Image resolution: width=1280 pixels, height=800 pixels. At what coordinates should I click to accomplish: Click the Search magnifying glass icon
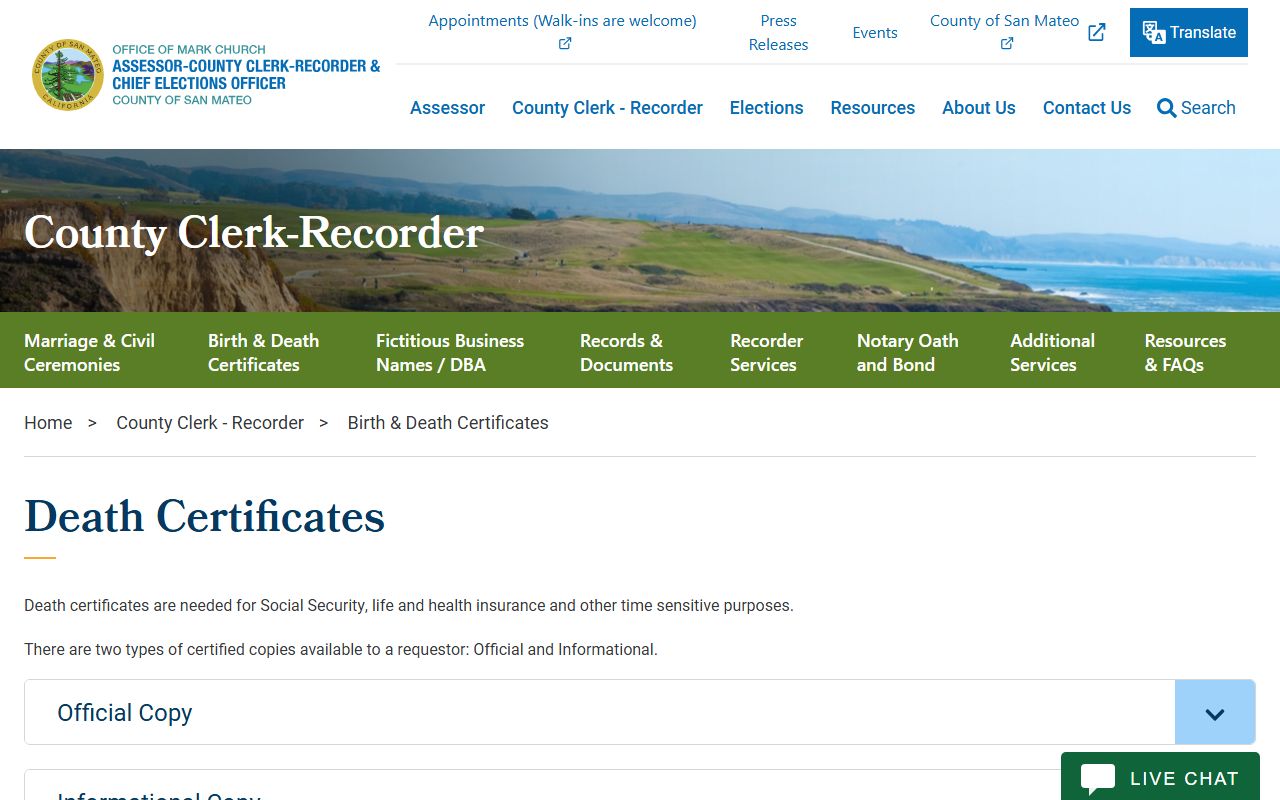(1166, 108)
